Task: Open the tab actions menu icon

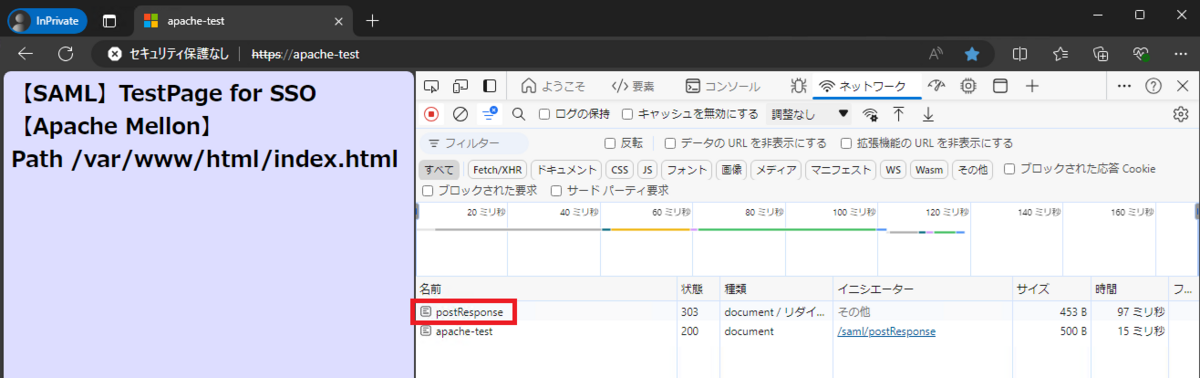Action: [109, 20]
